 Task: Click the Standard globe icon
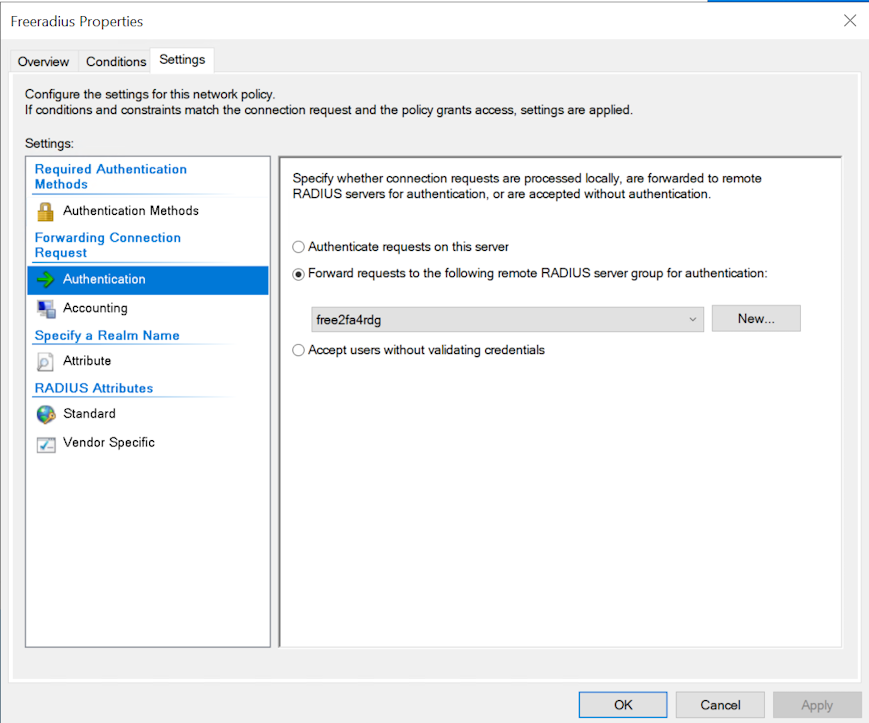pos(46,414)
